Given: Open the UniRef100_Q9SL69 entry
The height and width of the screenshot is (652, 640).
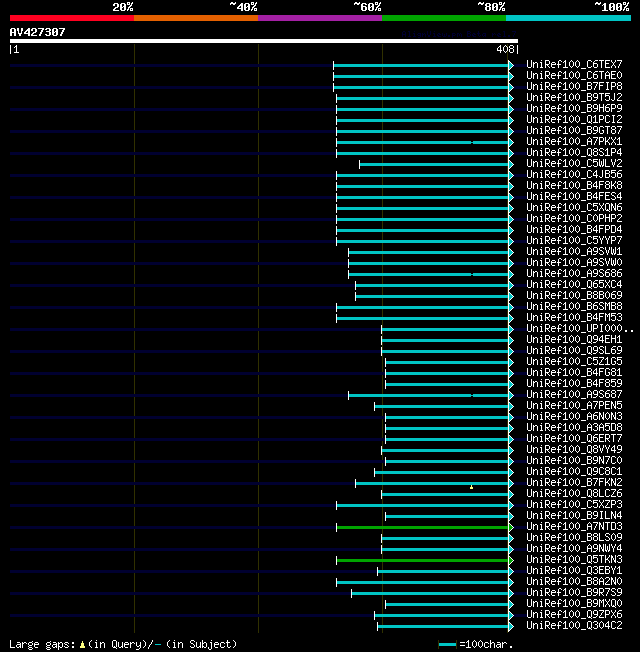Looking at the screenshot, I should click(574, 351).
